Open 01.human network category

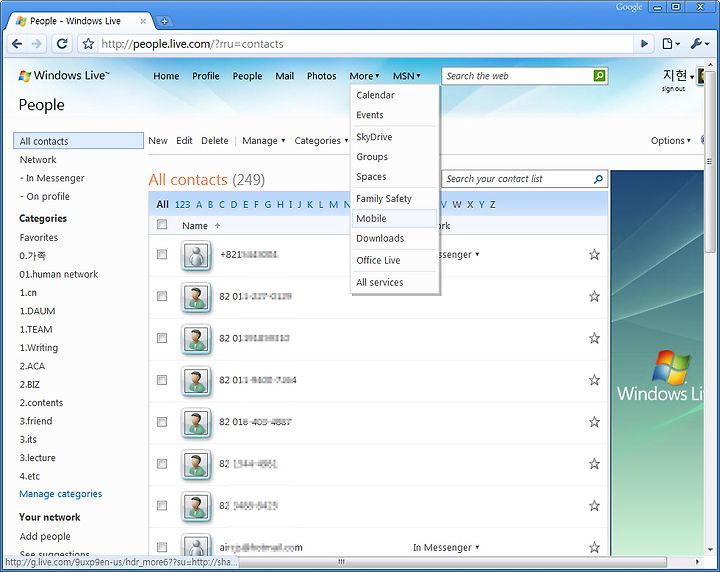[59, 274]
